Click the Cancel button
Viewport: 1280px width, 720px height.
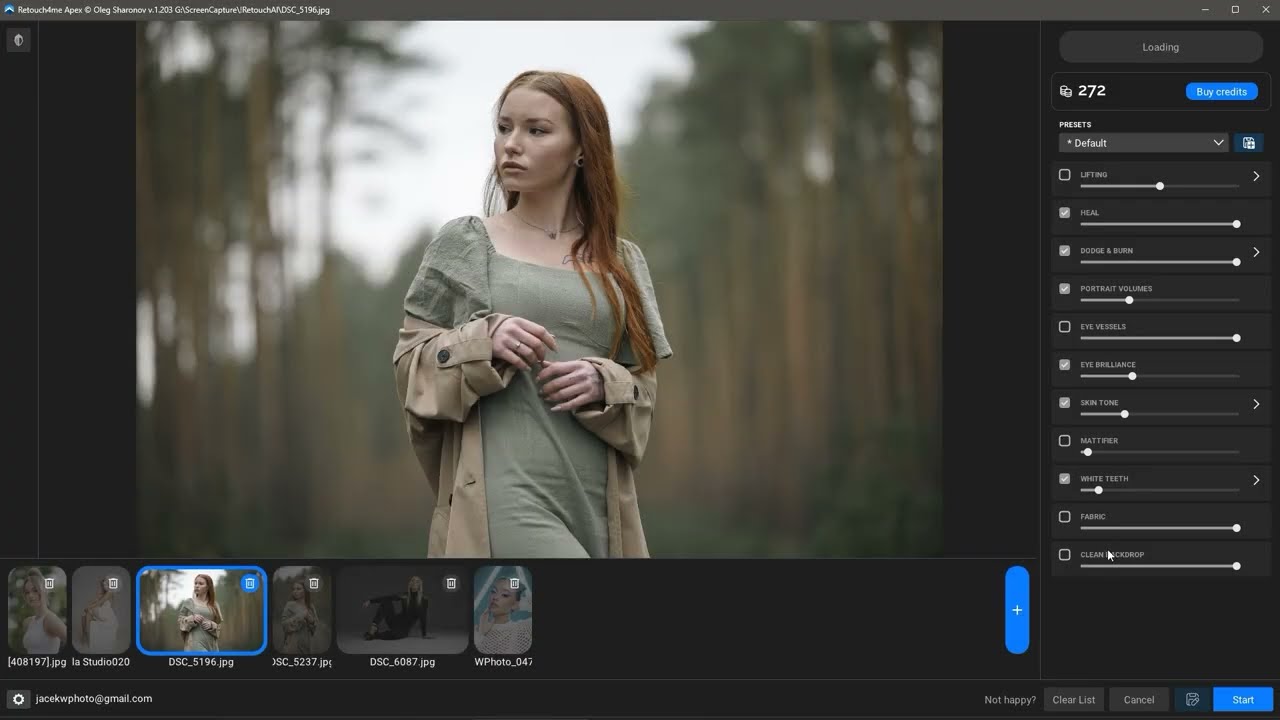point(1139,700)
